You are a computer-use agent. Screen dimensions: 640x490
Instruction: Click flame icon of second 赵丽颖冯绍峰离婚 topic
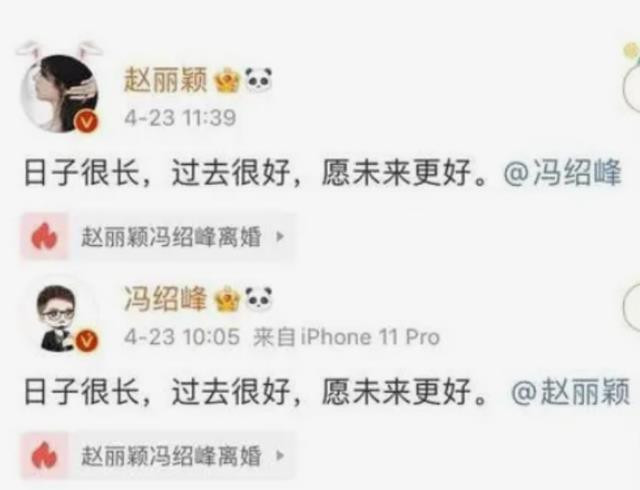coord(44,456)
